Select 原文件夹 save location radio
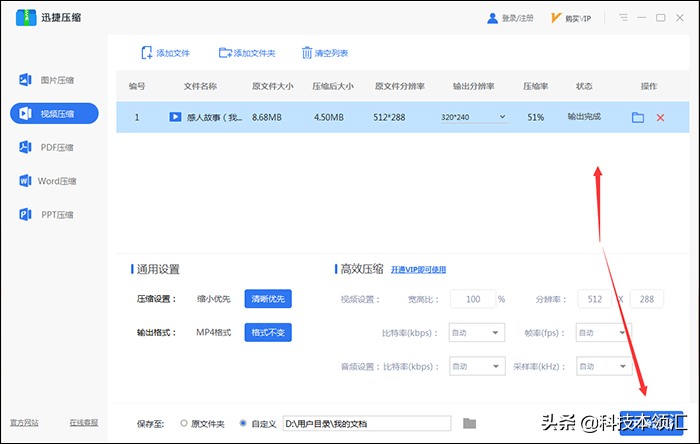The image size is (700, 444). click(184, 423)
